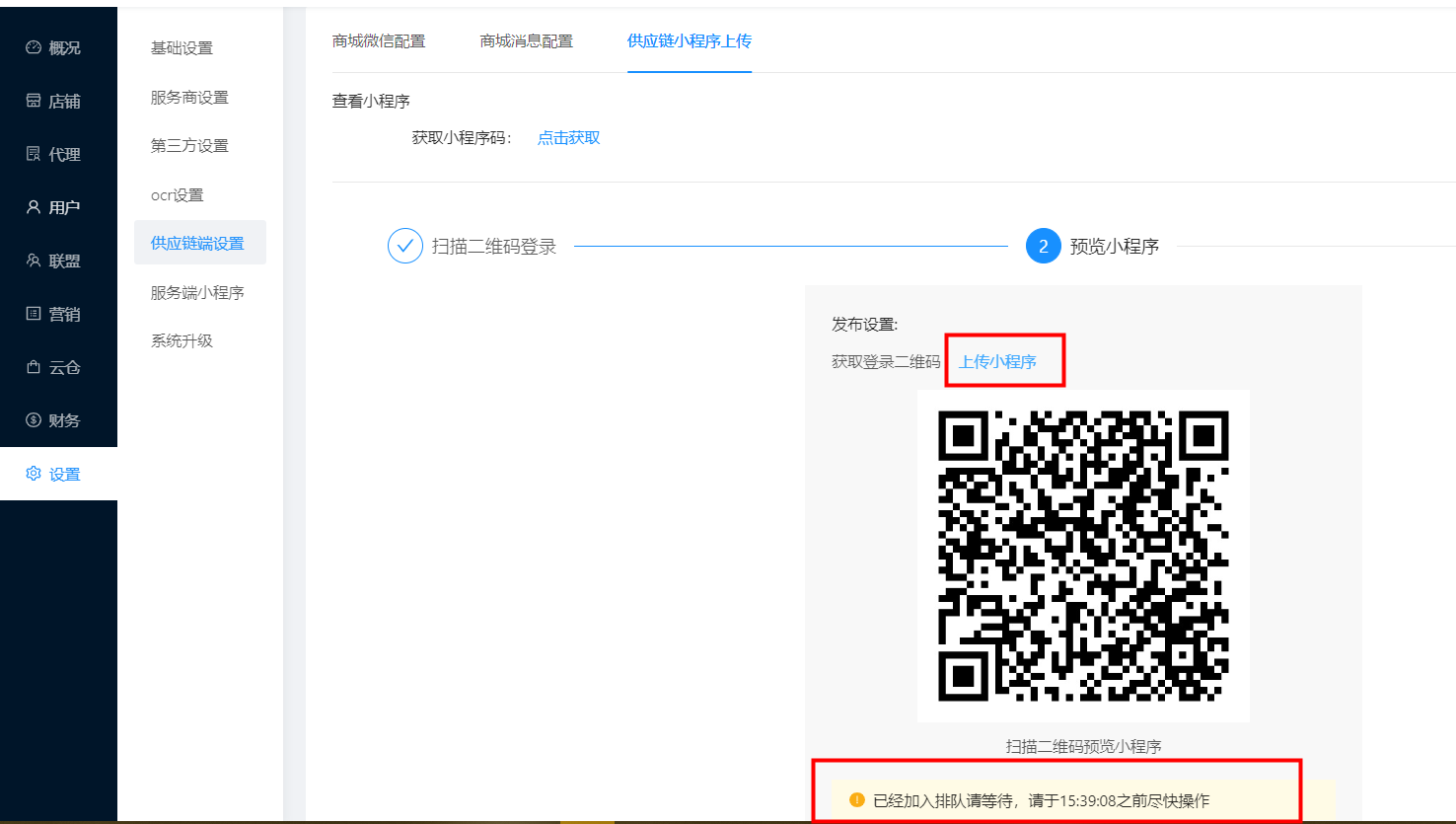This screenshot has height=824, width=1456.
Task: Click 上传小程序 link
Action: coord(997,362)
